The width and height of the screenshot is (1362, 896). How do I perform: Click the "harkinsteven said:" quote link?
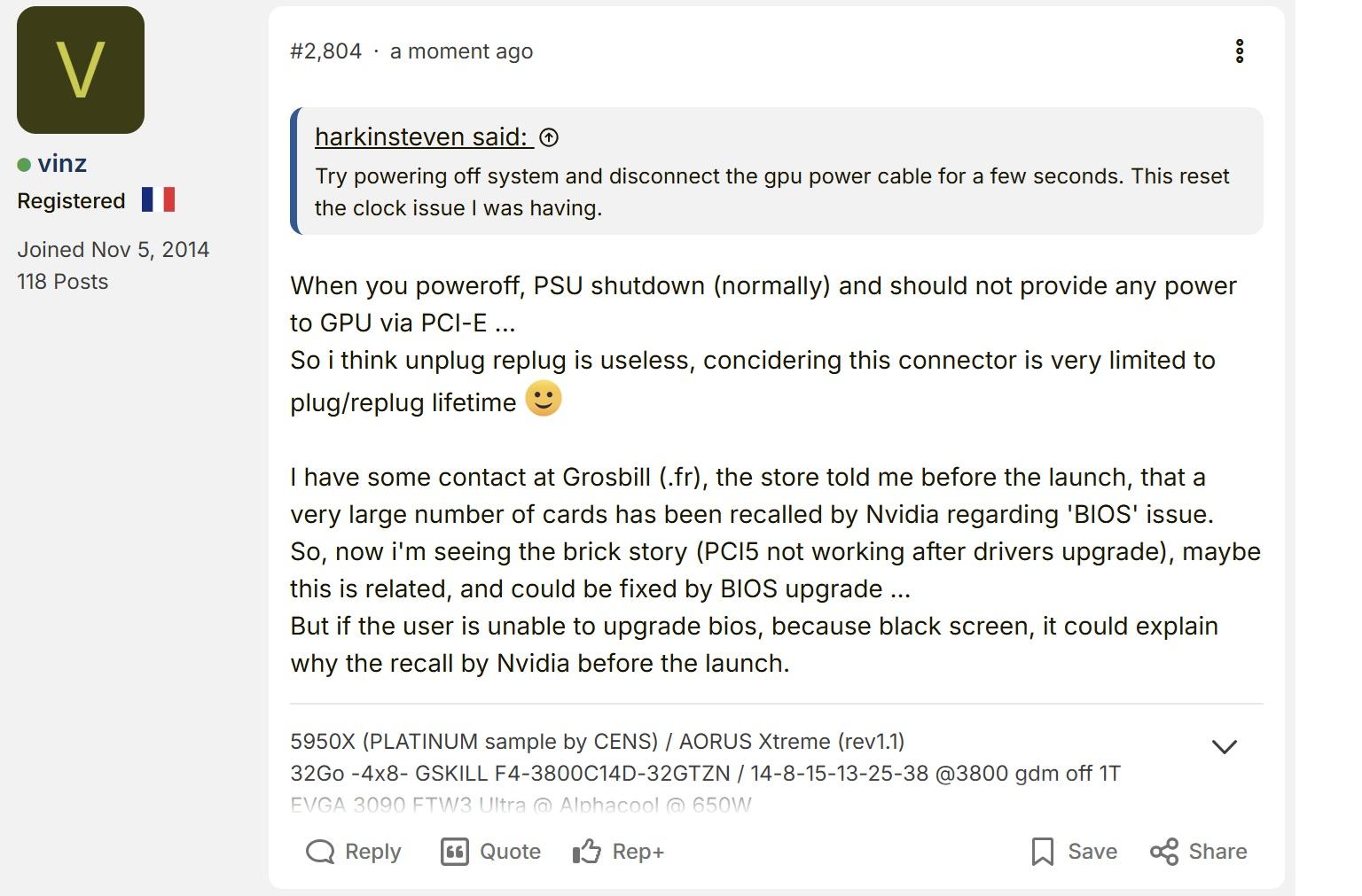point(422,136)
